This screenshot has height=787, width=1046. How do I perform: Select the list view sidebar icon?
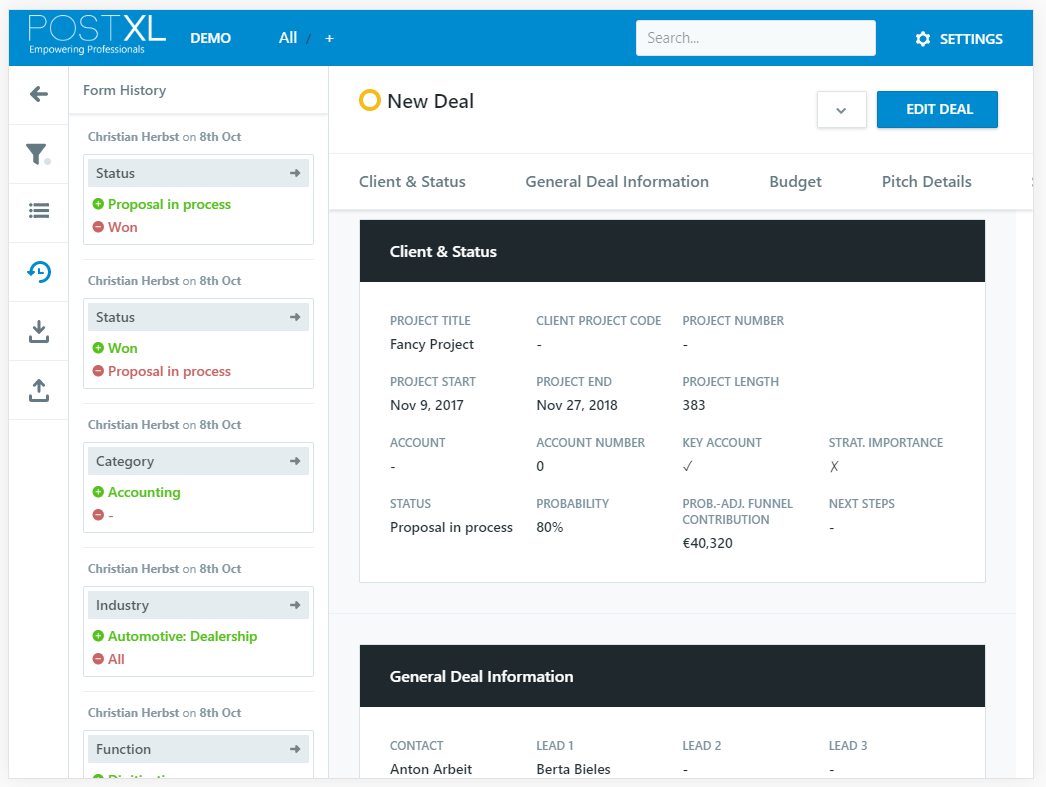[x=39, y=211]
